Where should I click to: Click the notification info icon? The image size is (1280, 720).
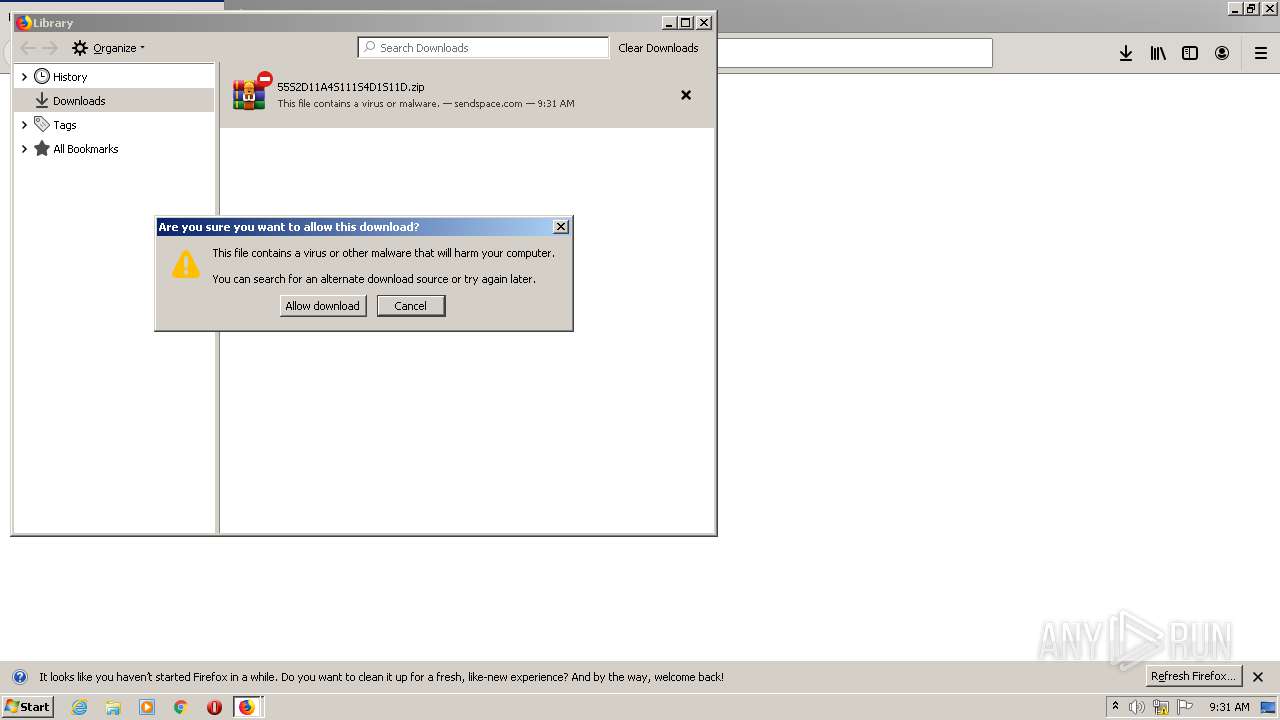pyautogui.click(x=20, y=677)
